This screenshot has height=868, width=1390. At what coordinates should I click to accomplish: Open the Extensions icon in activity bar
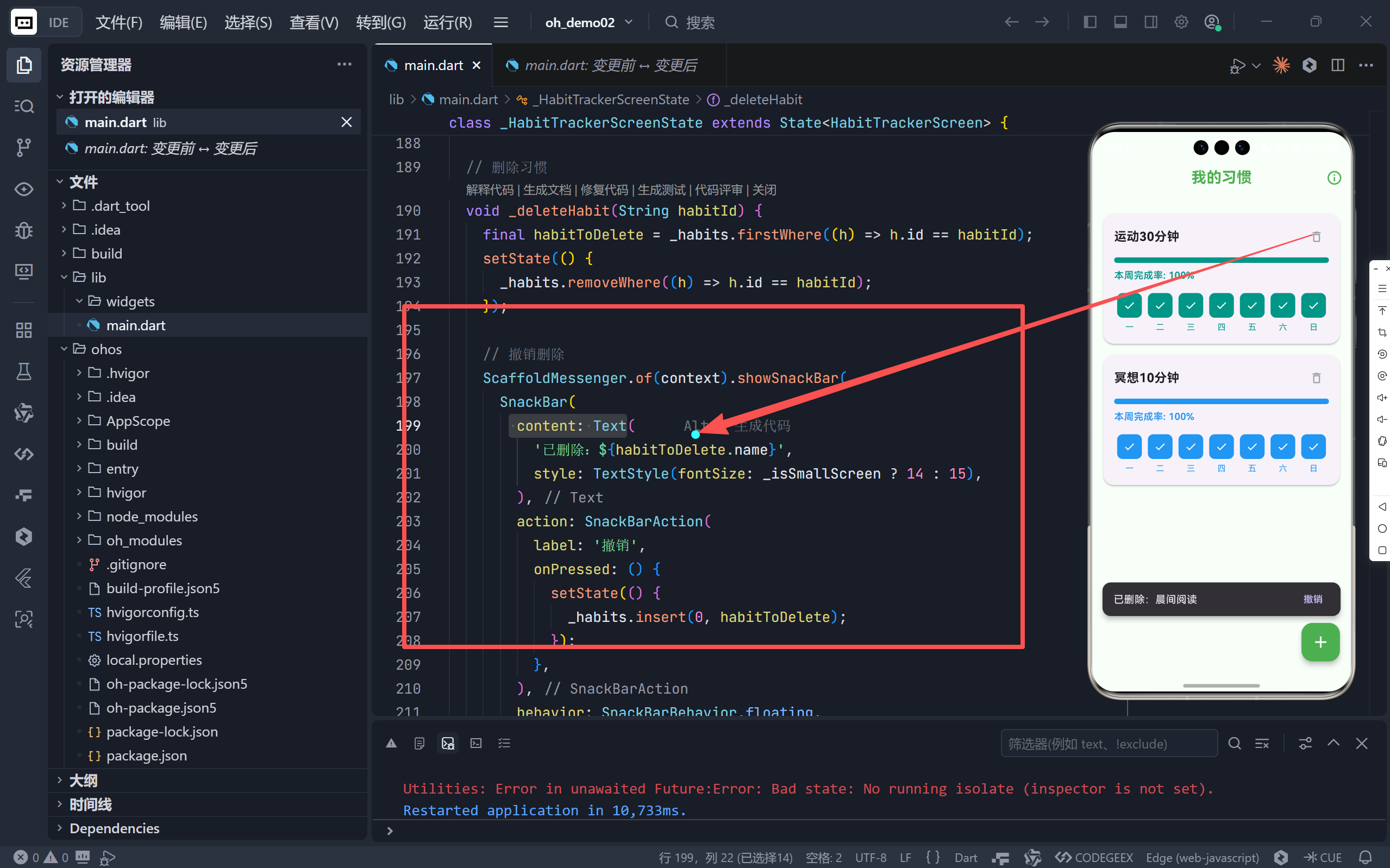pyautogui.click(x=23, y=330)
